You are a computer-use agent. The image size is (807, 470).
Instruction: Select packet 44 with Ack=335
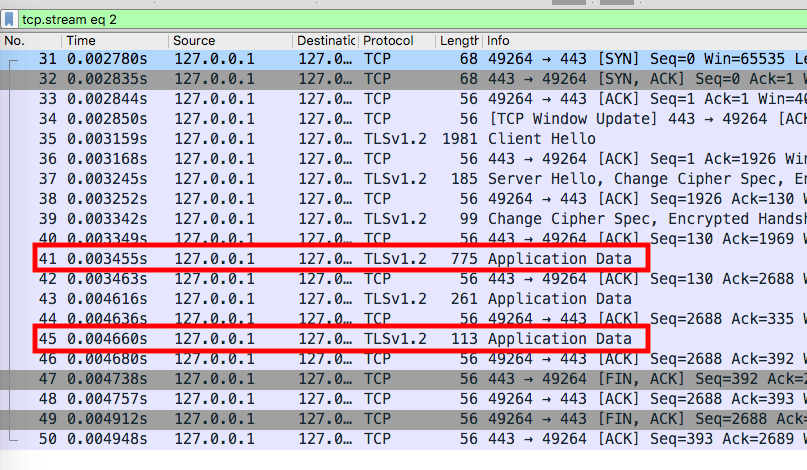point(404,319)
